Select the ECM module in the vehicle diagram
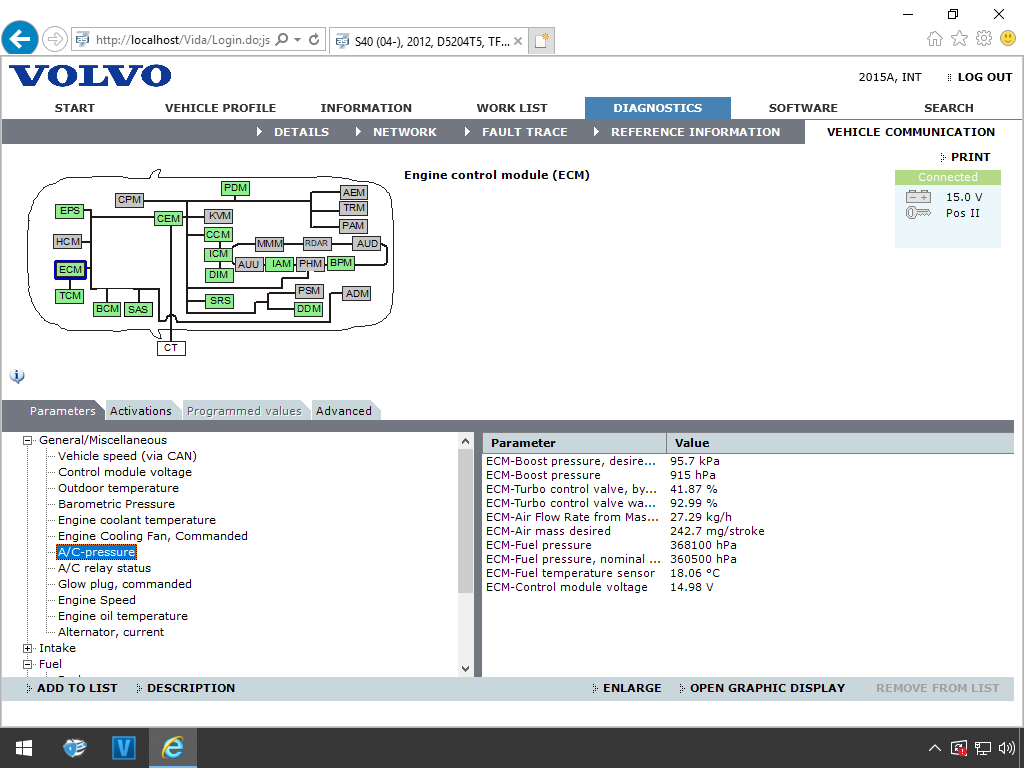Screen dimensions: 1024x768 click(70, 269)
